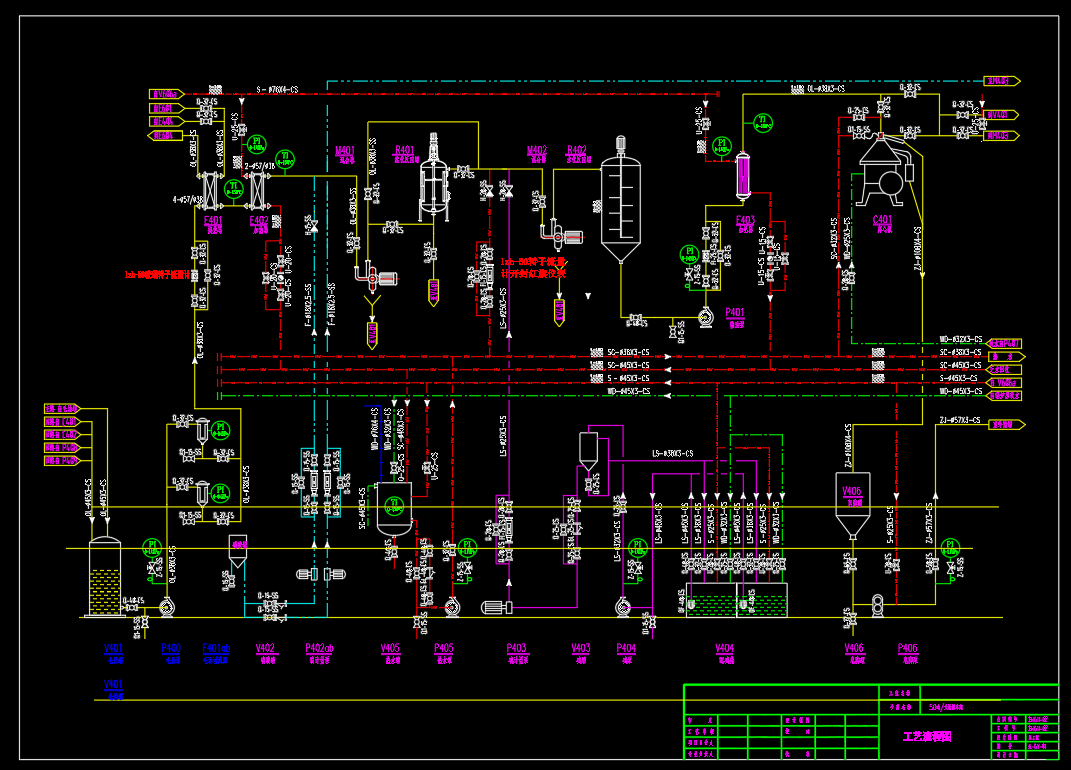Click the LS-Ø38X3-CS pipe label

[672, 453]
